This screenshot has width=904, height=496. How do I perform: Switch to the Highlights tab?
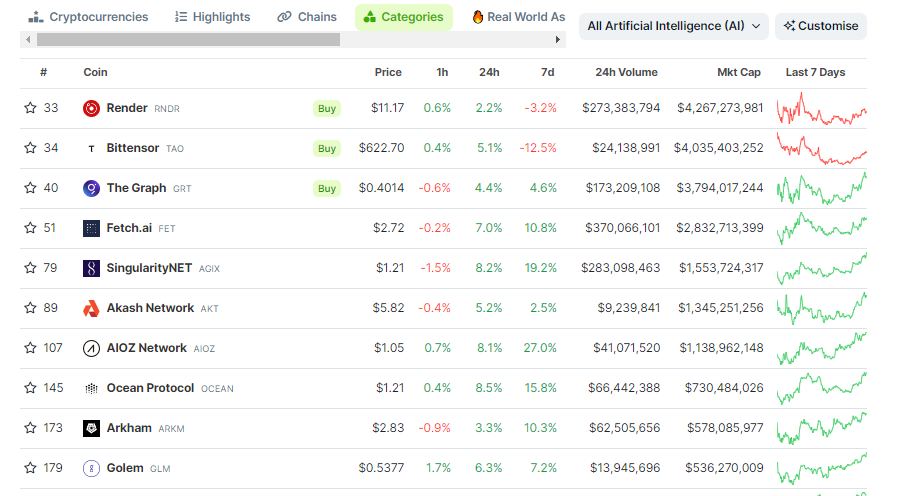(213, 17)
